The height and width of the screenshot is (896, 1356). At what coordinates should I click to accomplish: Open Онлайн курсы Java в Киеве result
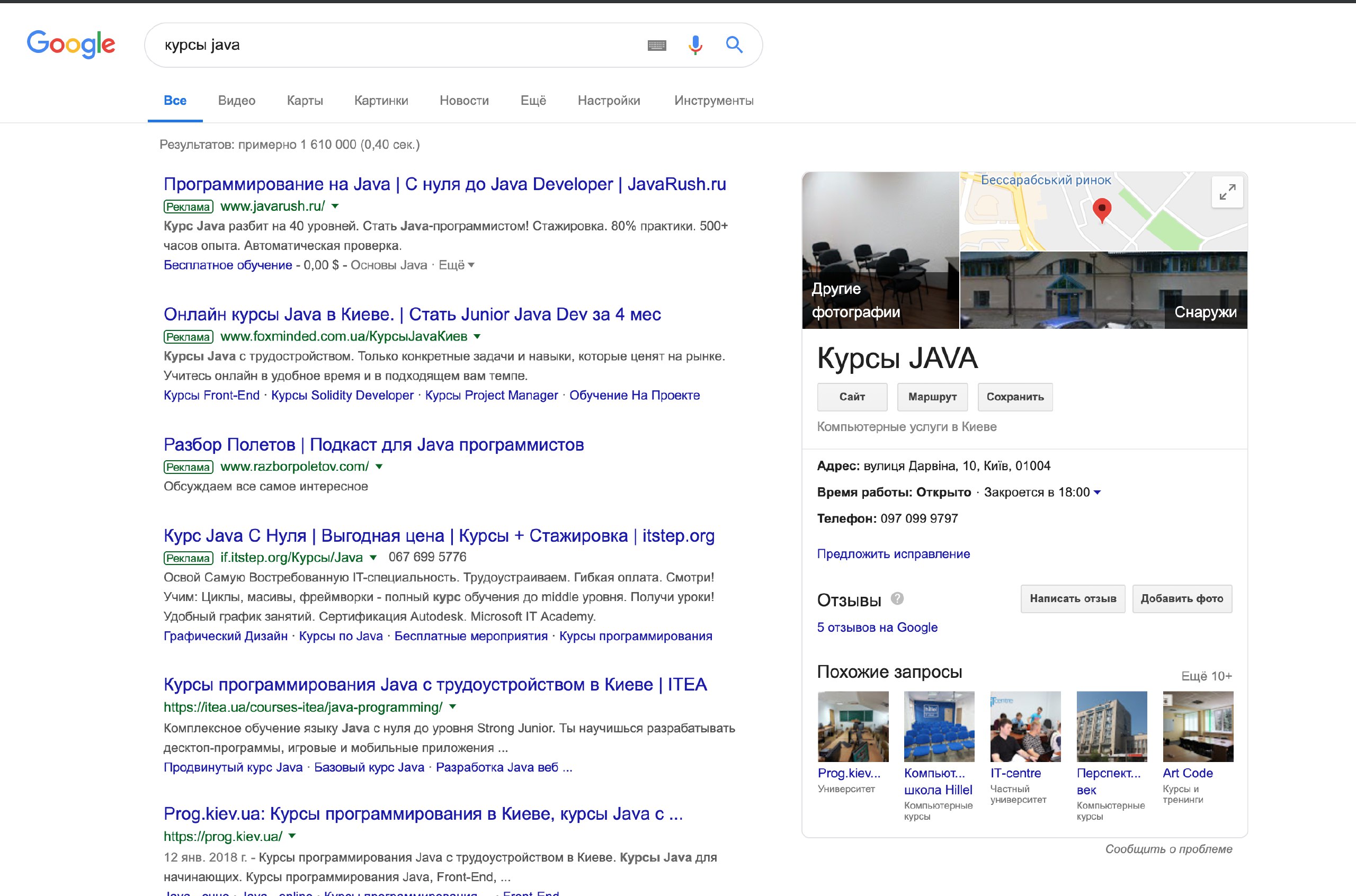pos(412,314)
